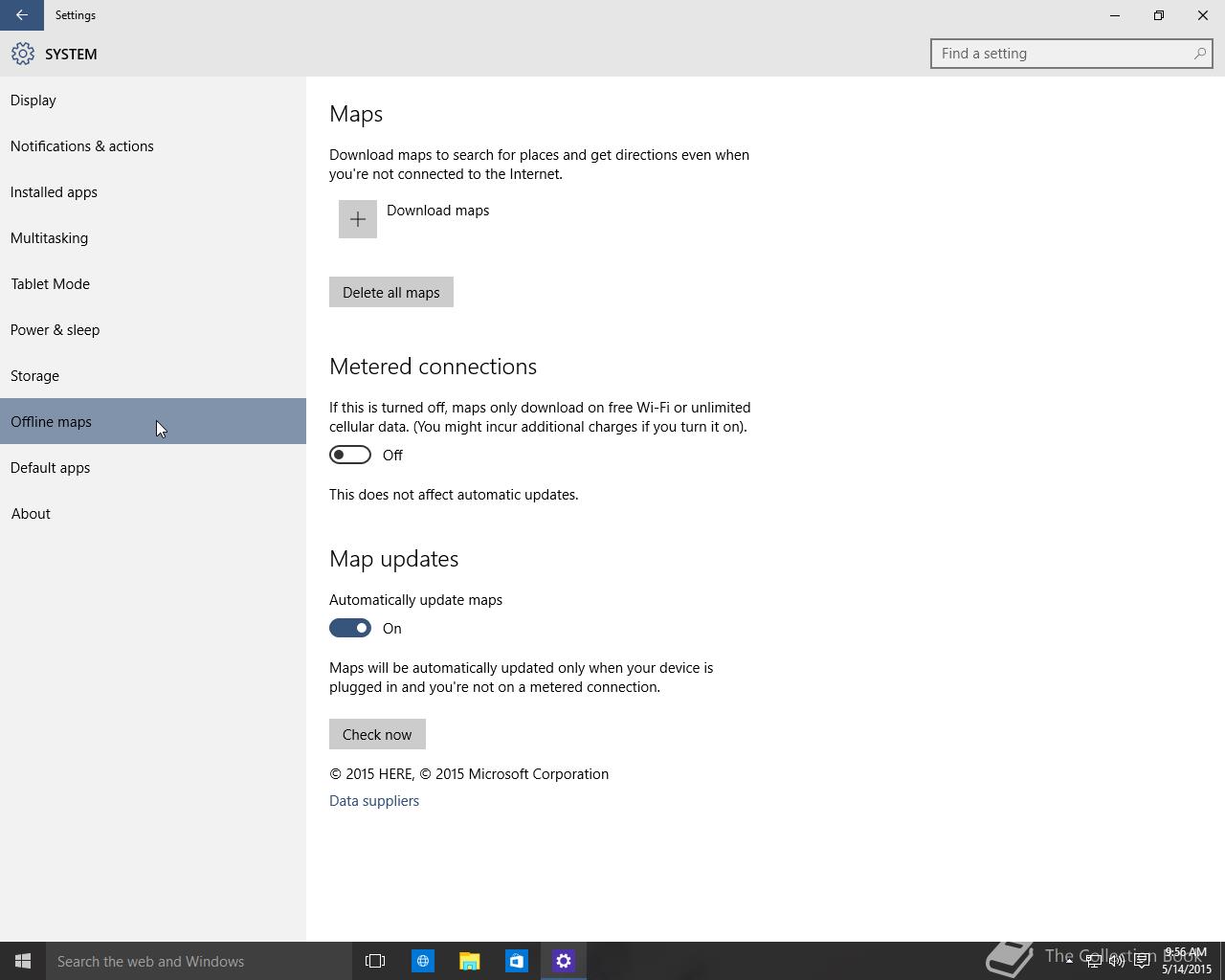Go to Notifications & actions
This screenshot has height=980, width=1225.
coord(153,145)
